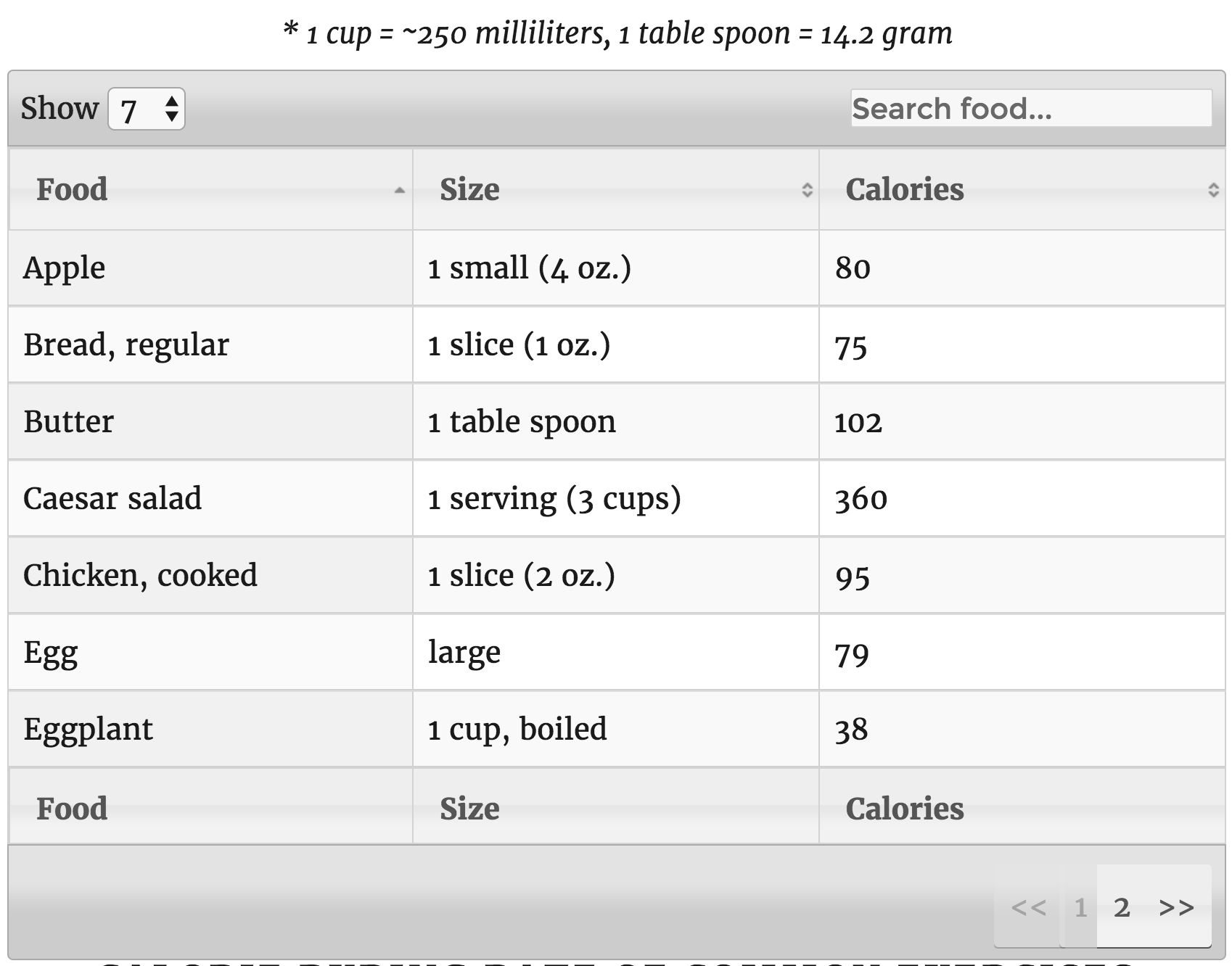Go to next page with >> button
The image size is (1232, 966).
pos(1176,907)
